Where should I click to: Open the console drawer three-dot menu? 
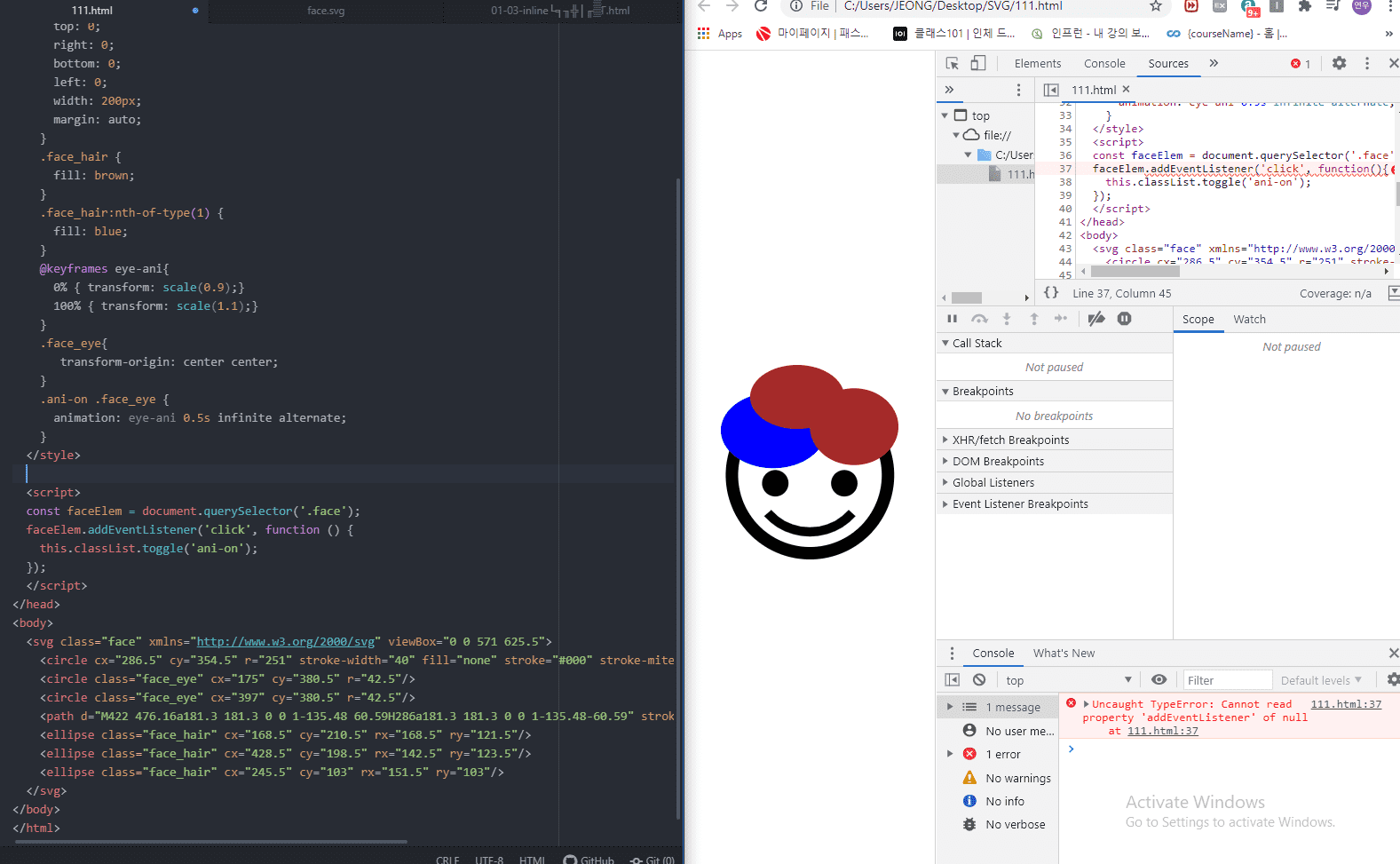[x=952, y=653]
